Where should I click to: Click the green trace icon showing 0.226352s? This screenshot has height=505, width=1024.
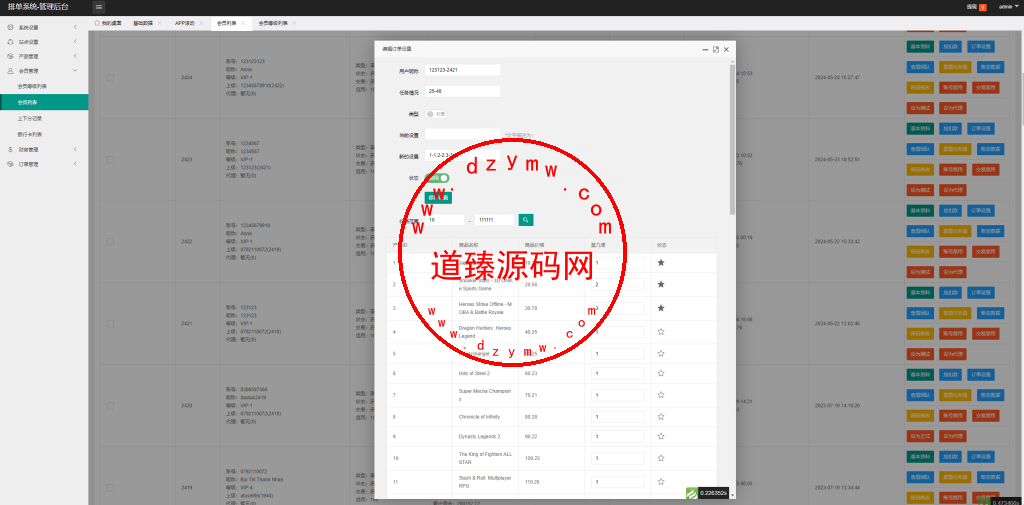(692, 493)
